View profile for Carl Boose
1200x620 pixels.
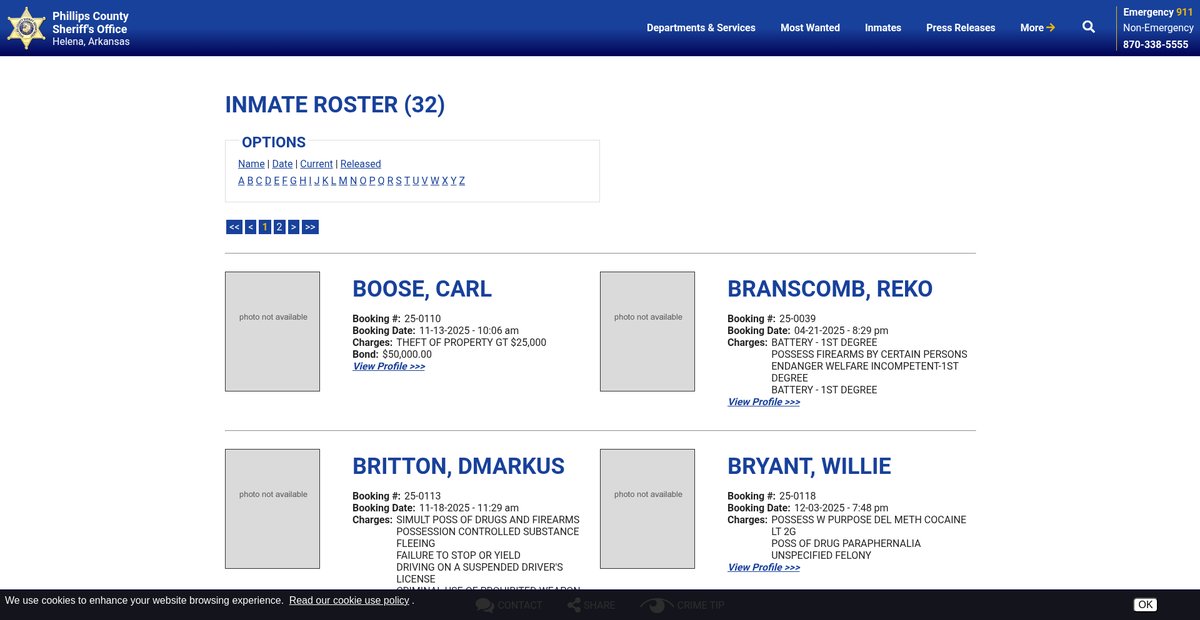tap(388, 367)
